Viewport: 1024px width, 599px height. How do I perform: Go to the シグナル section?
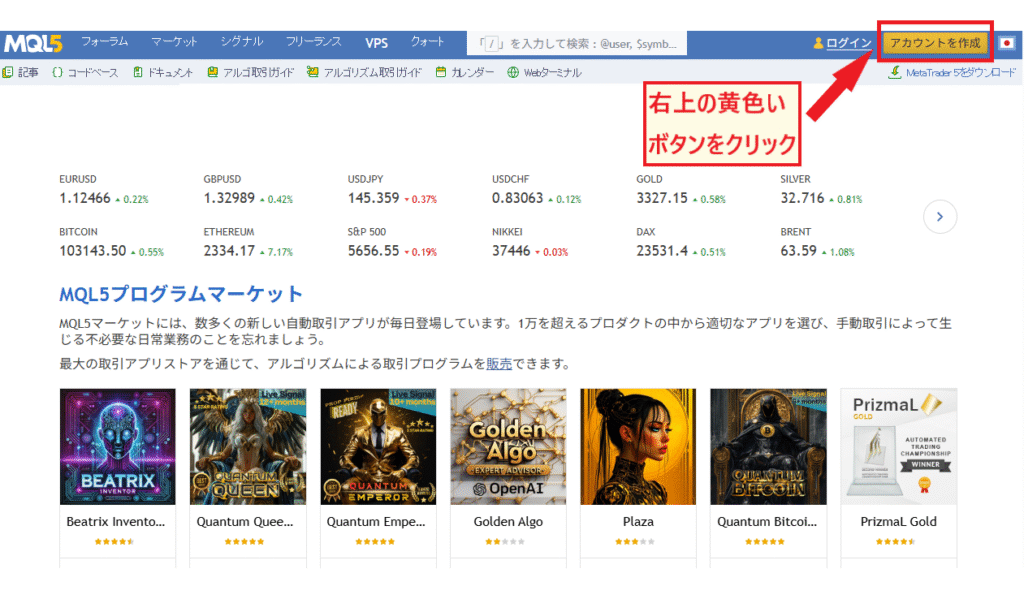click(242, 42)
